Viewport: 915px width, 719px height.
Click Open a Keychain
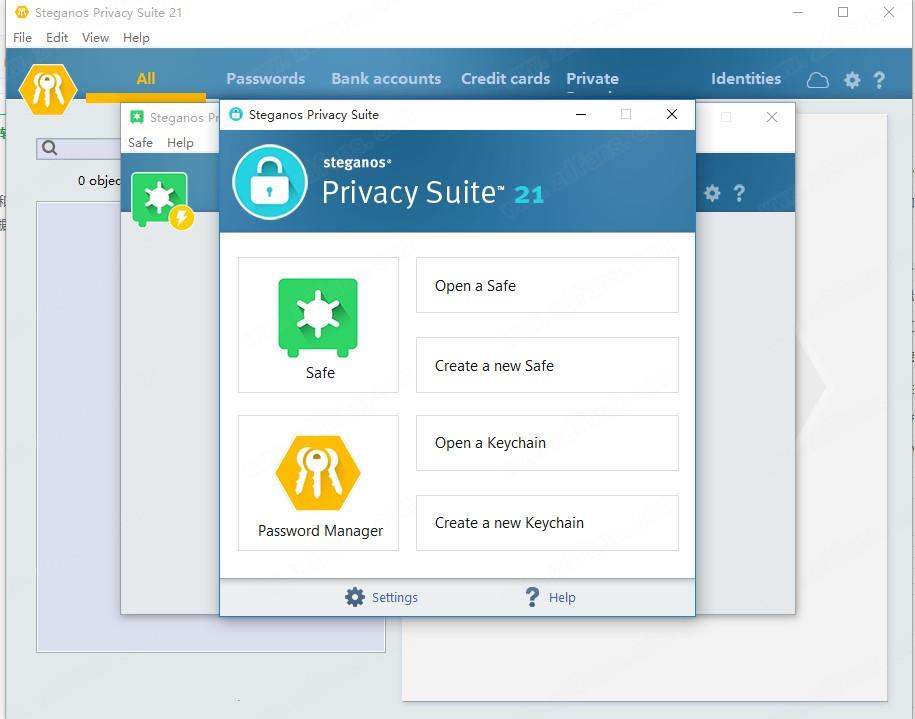tap(547, 443)
